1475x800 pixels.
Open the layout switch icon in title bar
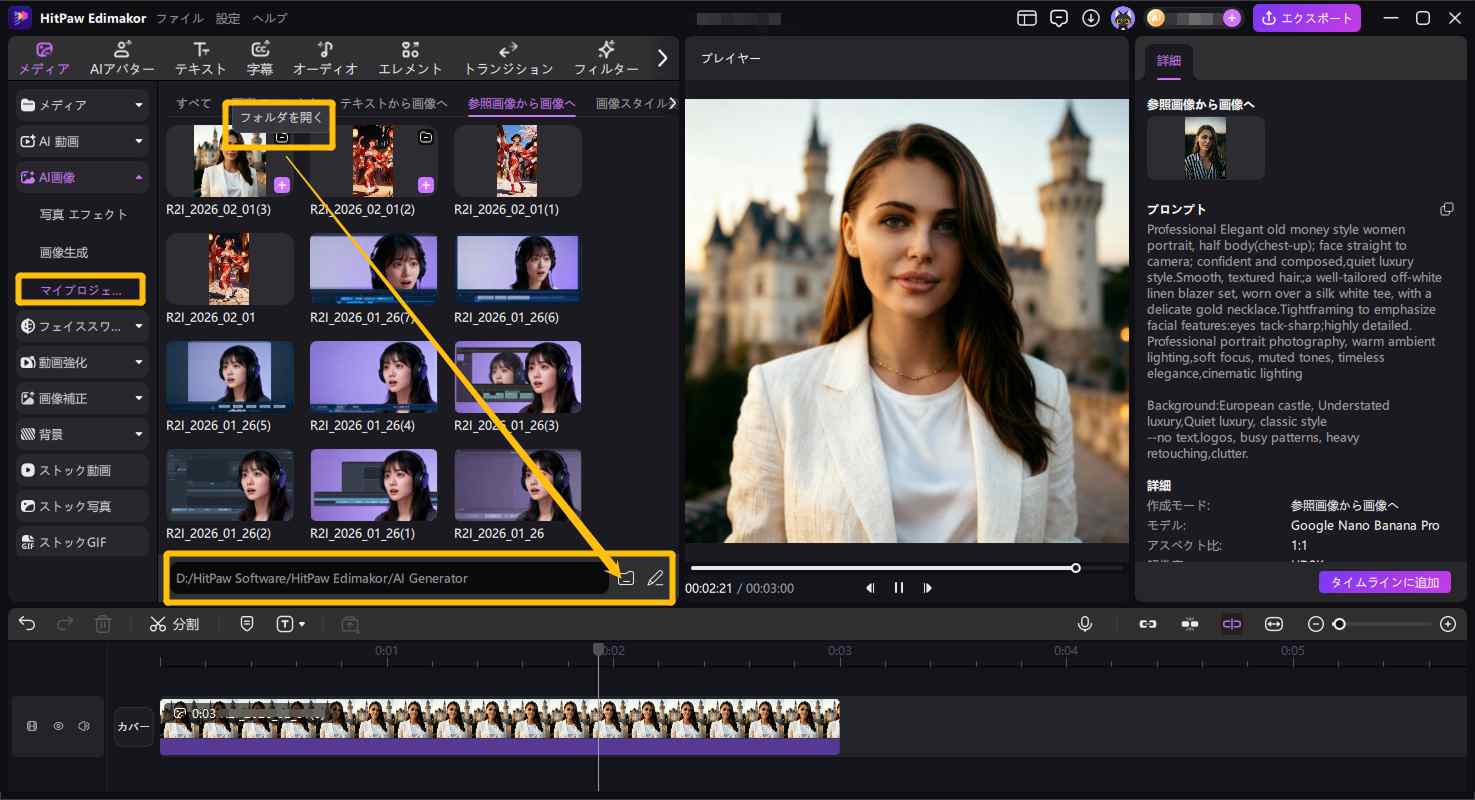pos(1027,18)
